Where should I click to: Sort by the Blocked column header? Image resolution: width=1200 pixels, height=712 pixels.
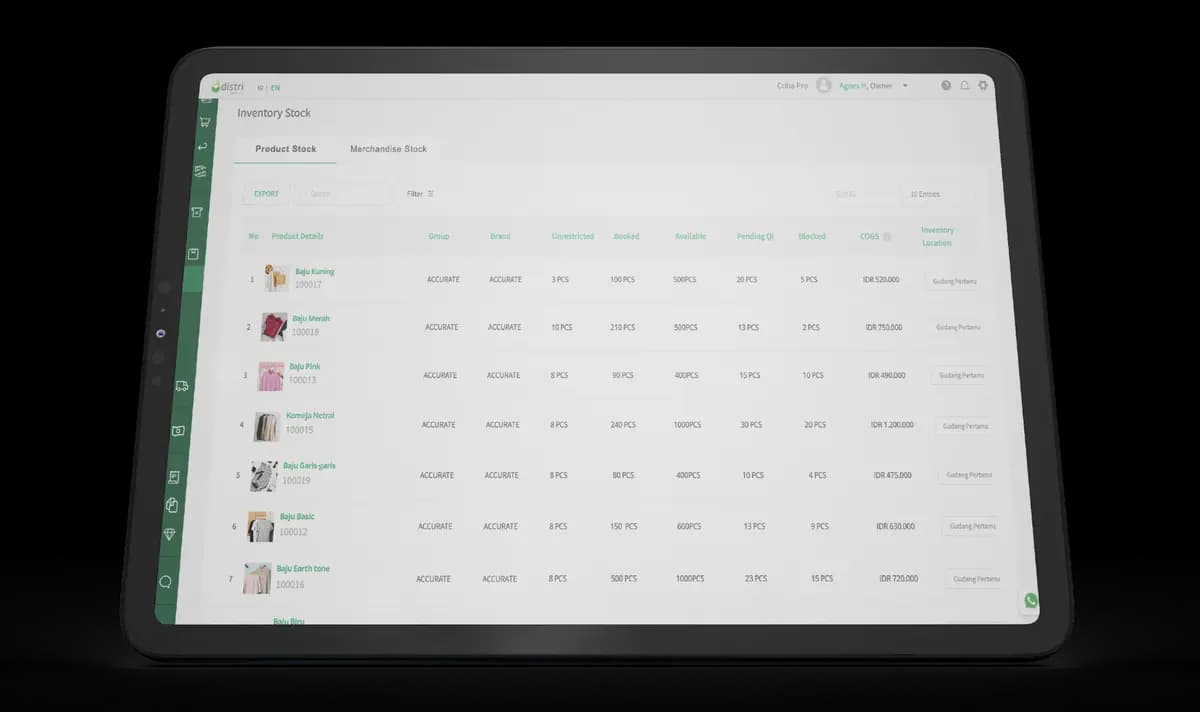click(812, 237)
